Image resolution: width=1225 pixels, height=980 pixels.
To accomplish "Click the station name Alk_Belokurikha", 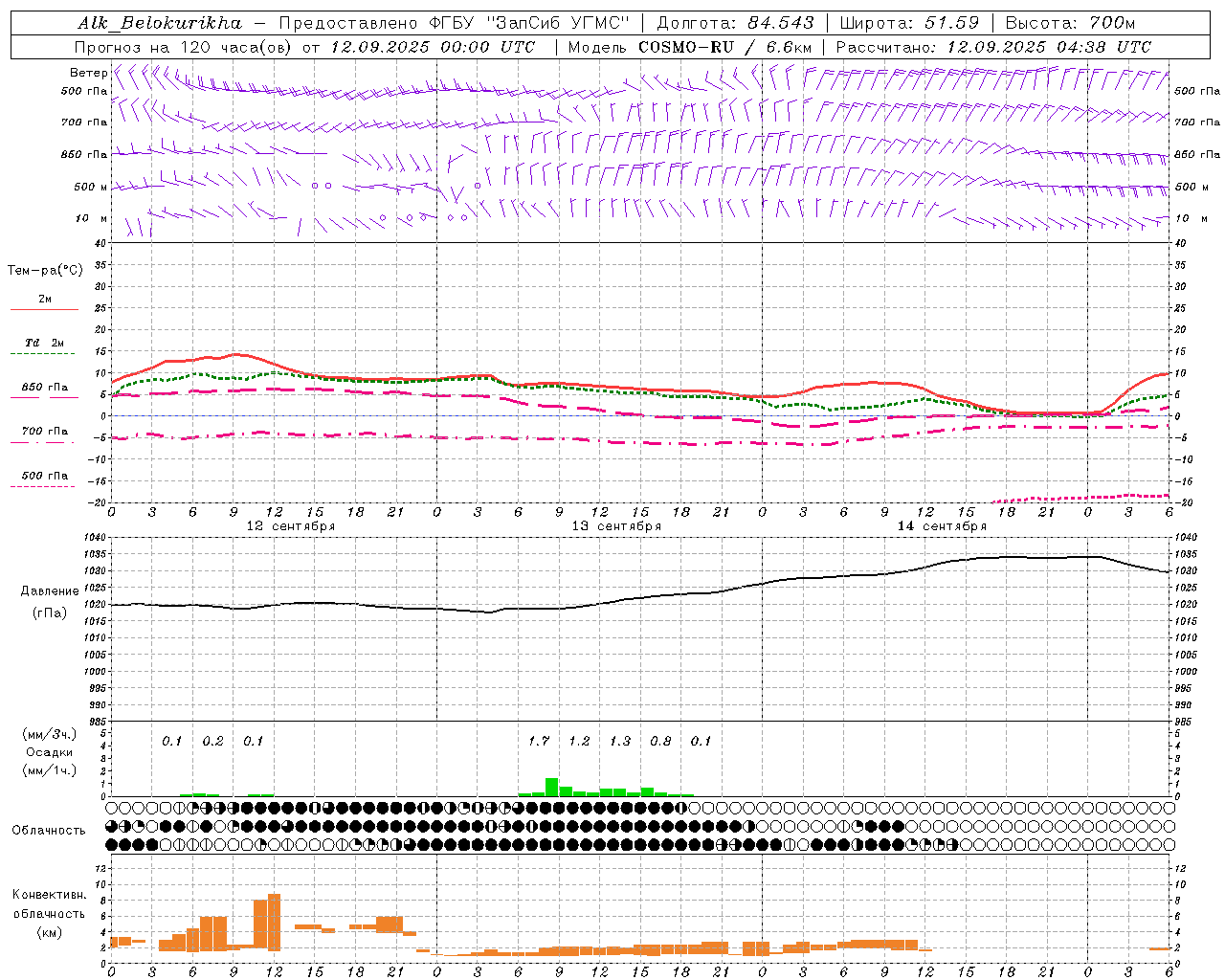I will click(x=160, y=23).
